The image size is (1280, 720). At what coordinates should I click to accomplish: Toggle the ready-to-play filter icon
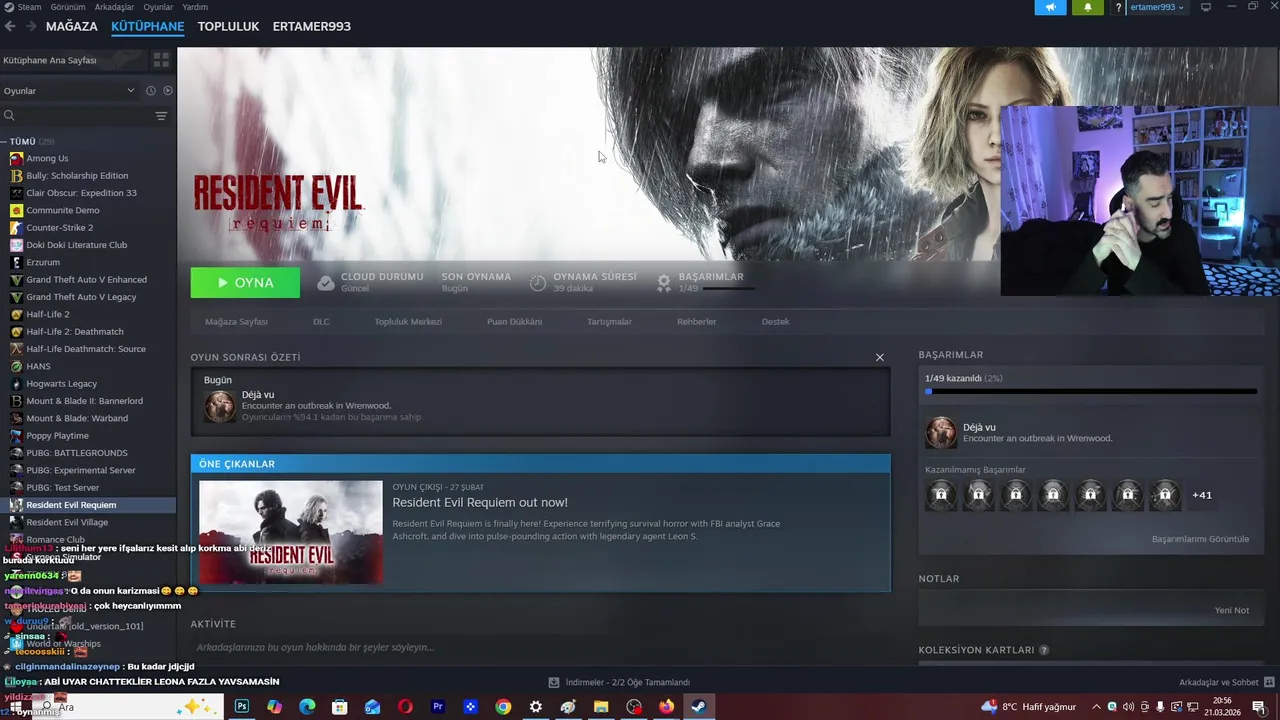pyautogui.click(x=168, y=91)
